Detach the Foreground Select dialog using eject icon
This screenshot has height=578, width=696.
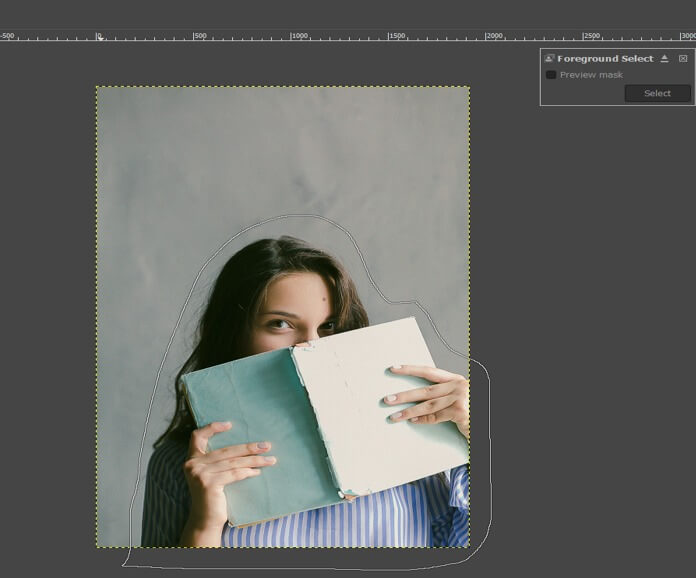664,59
